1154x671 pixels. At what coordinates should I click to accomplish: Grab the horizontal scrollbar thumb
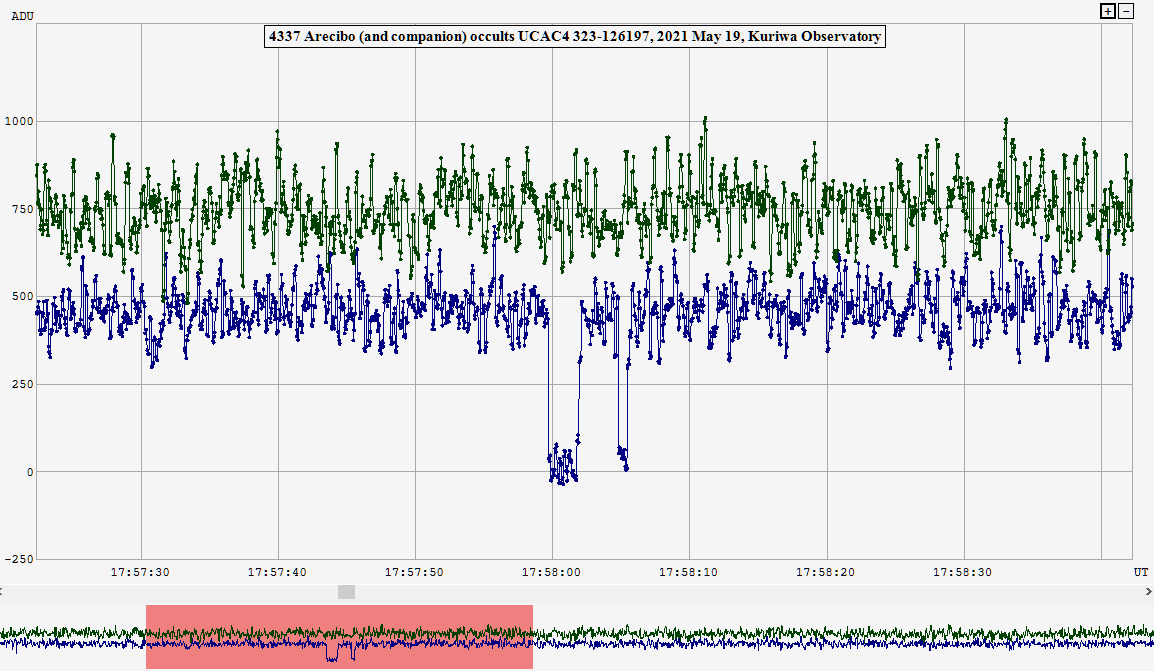tap(346, 592)
